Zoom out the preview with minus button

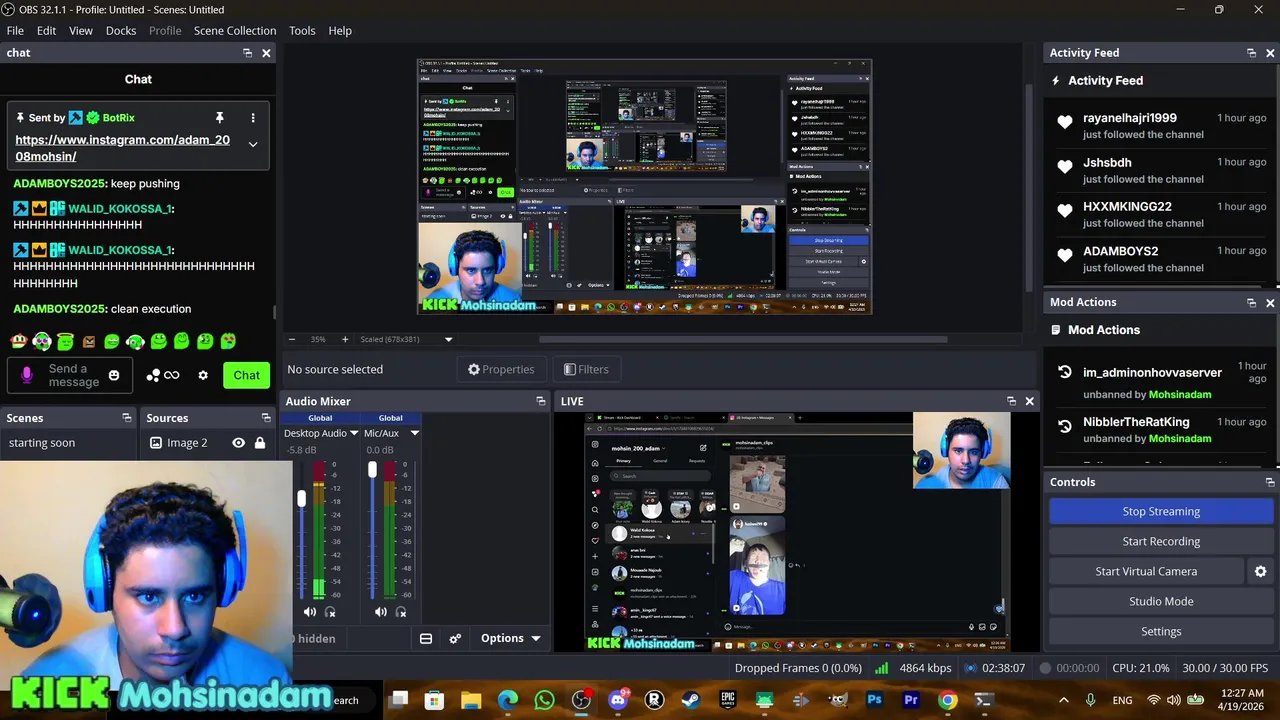pos(291,339)
